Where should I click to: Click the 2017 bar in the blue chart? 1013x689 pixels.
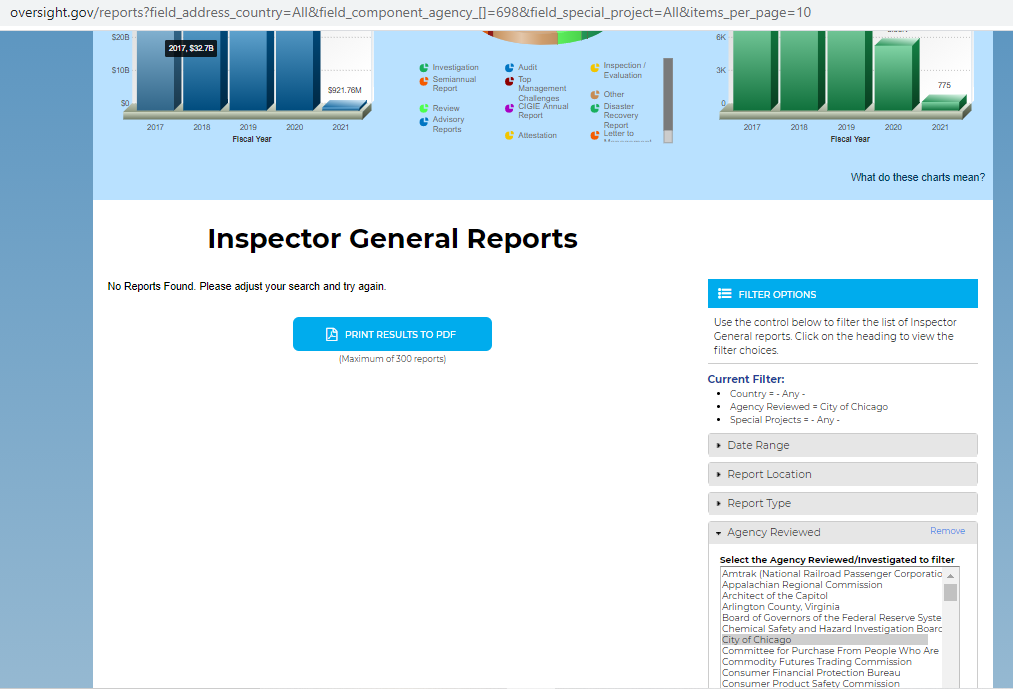(x=159, y=70)
